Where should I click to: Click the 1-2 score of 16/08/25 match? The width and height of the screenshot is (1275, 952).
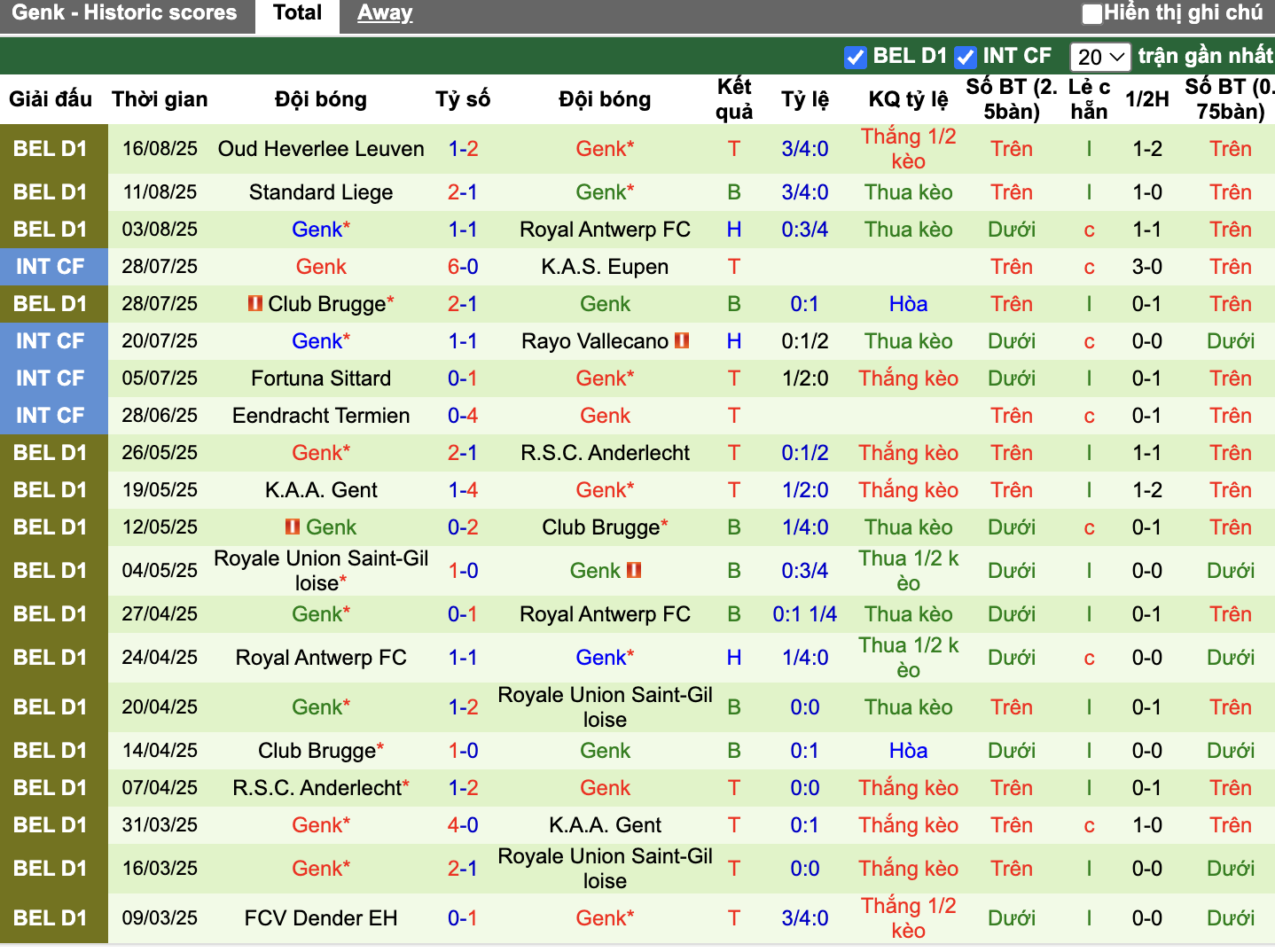pyautogui.click(x=463, y=149)
